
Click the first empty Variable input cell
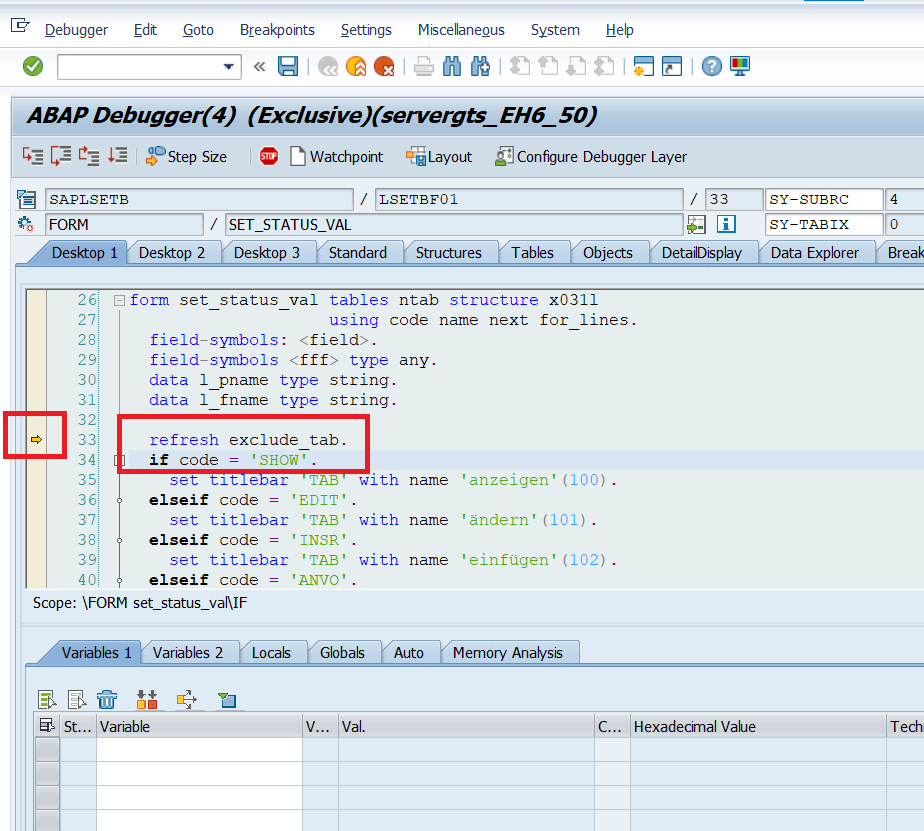[198, 749]
